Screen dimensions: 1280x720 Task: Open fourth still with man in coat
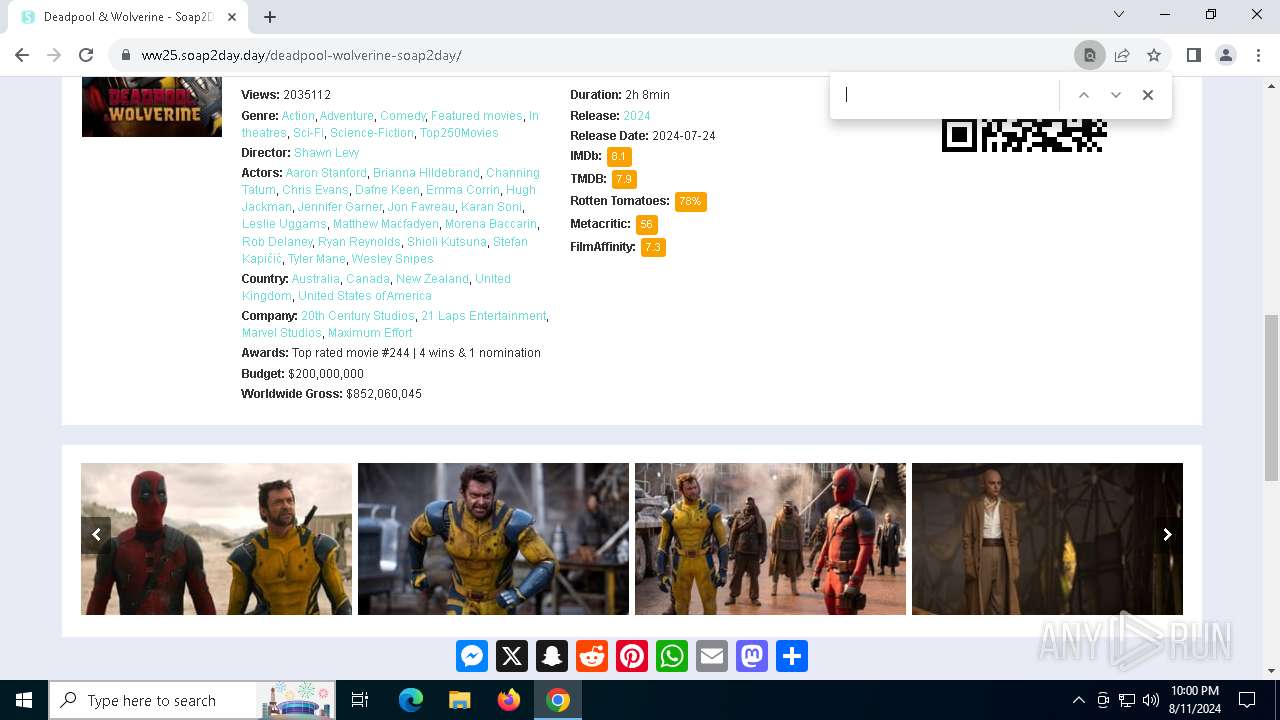[x=1047, y=538]
